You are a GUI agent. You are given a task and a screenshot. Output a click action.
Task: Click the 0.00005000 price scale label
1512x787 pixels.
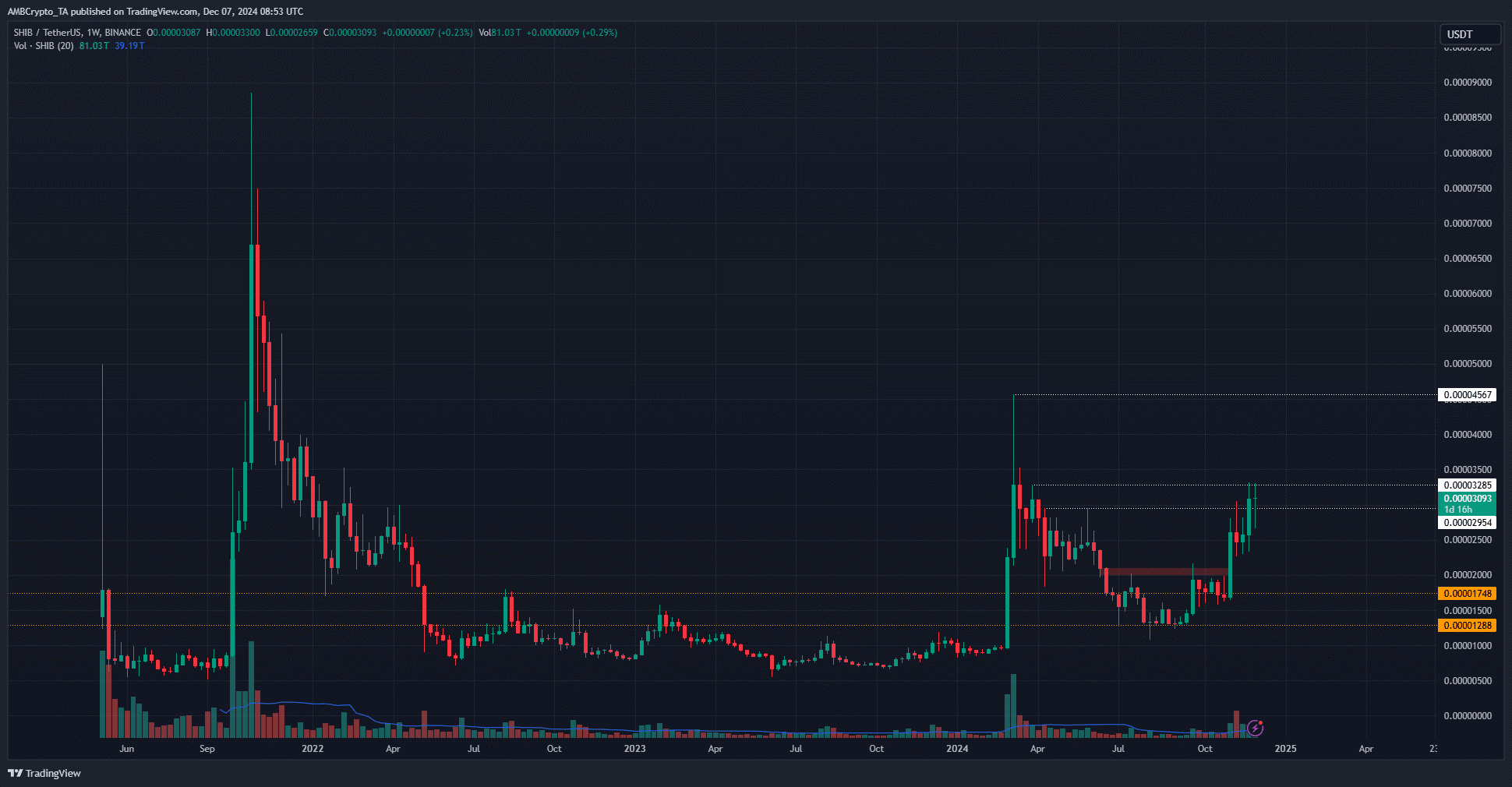(x=1468, y=364)
